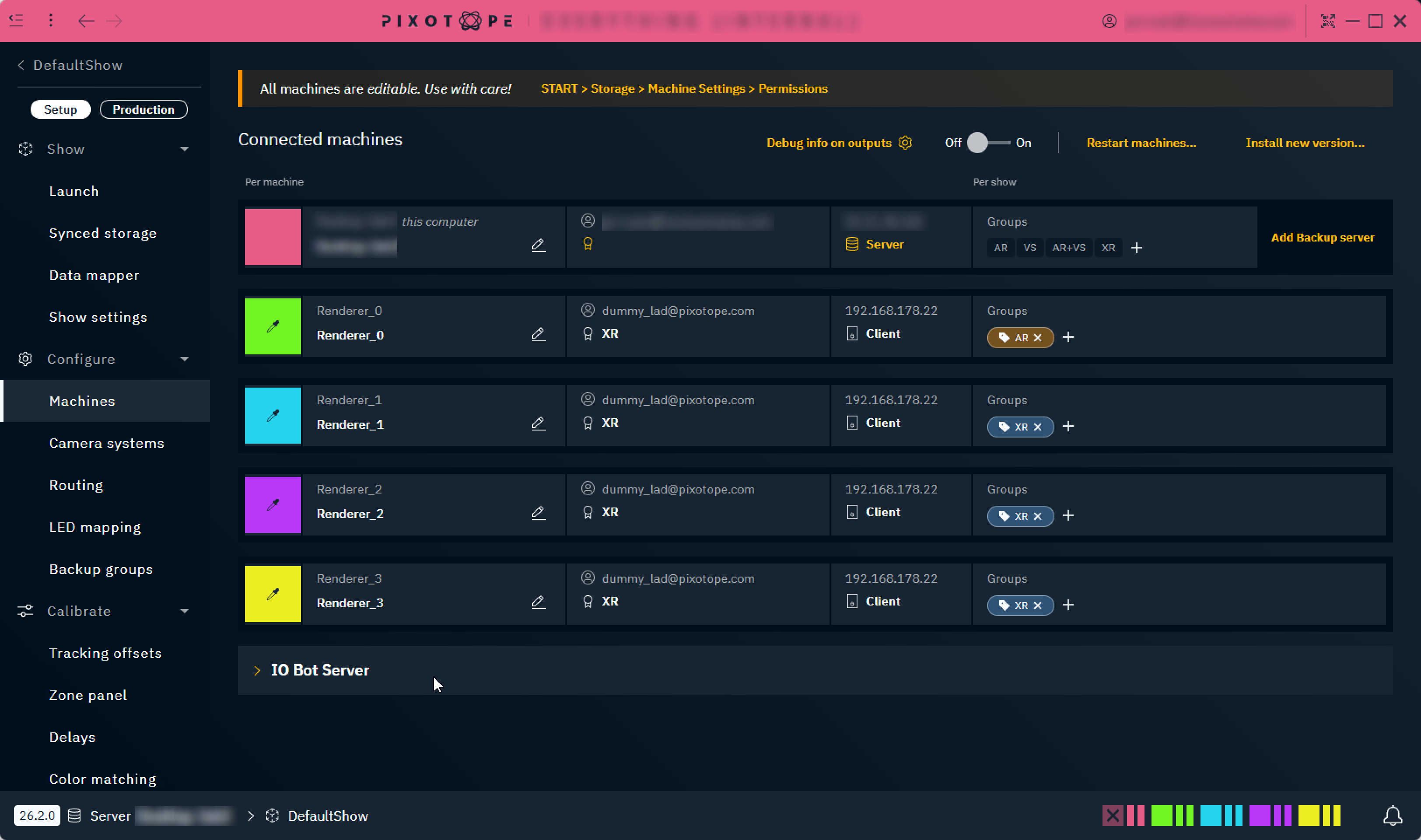Image resolution: width=1421 pixels, height=840 pixels.
Task: Switch to Setup mode
Action: tap(60, 109)
